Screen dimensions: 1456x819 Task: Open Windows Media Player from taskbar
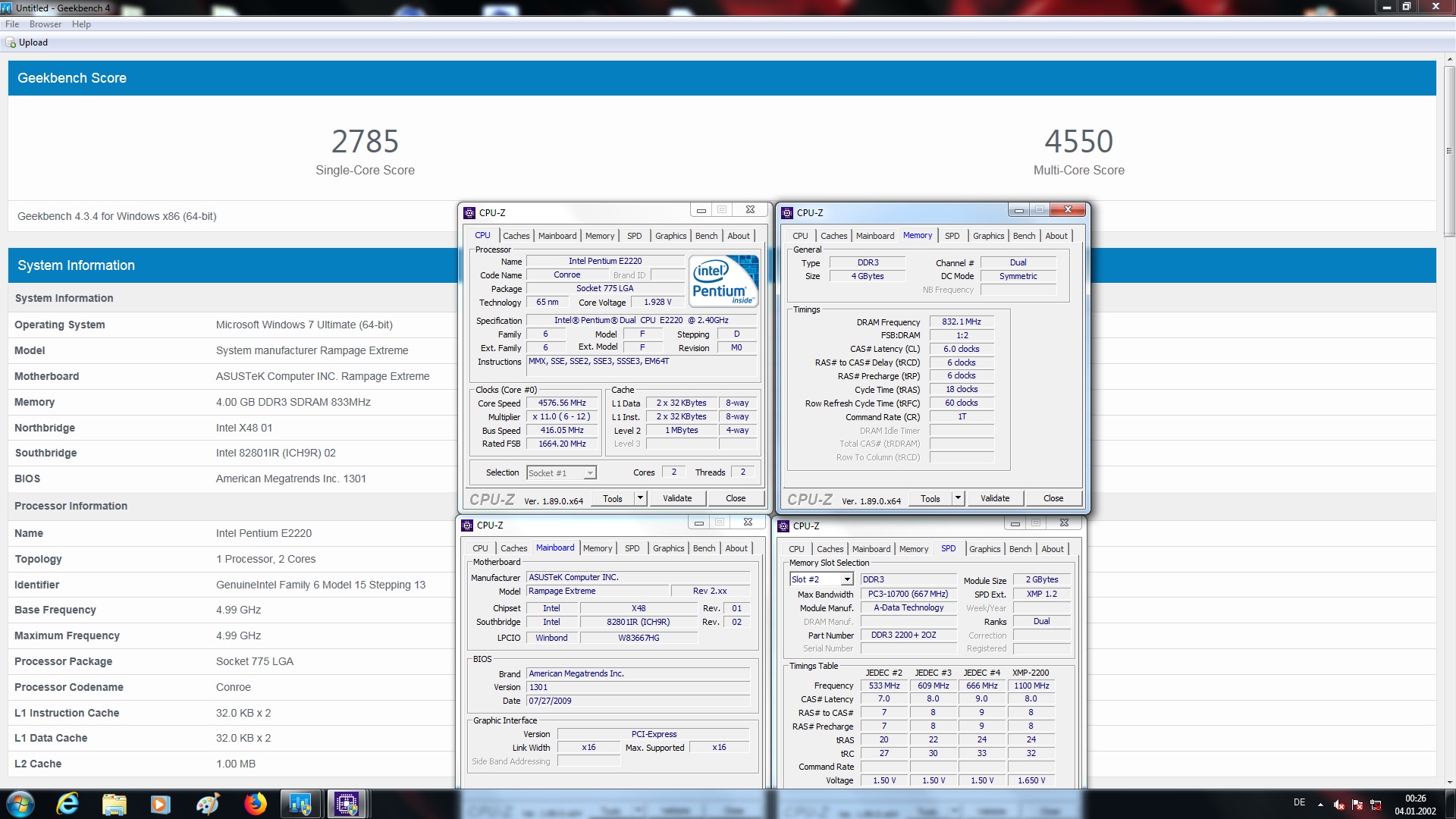coord(161,804)
